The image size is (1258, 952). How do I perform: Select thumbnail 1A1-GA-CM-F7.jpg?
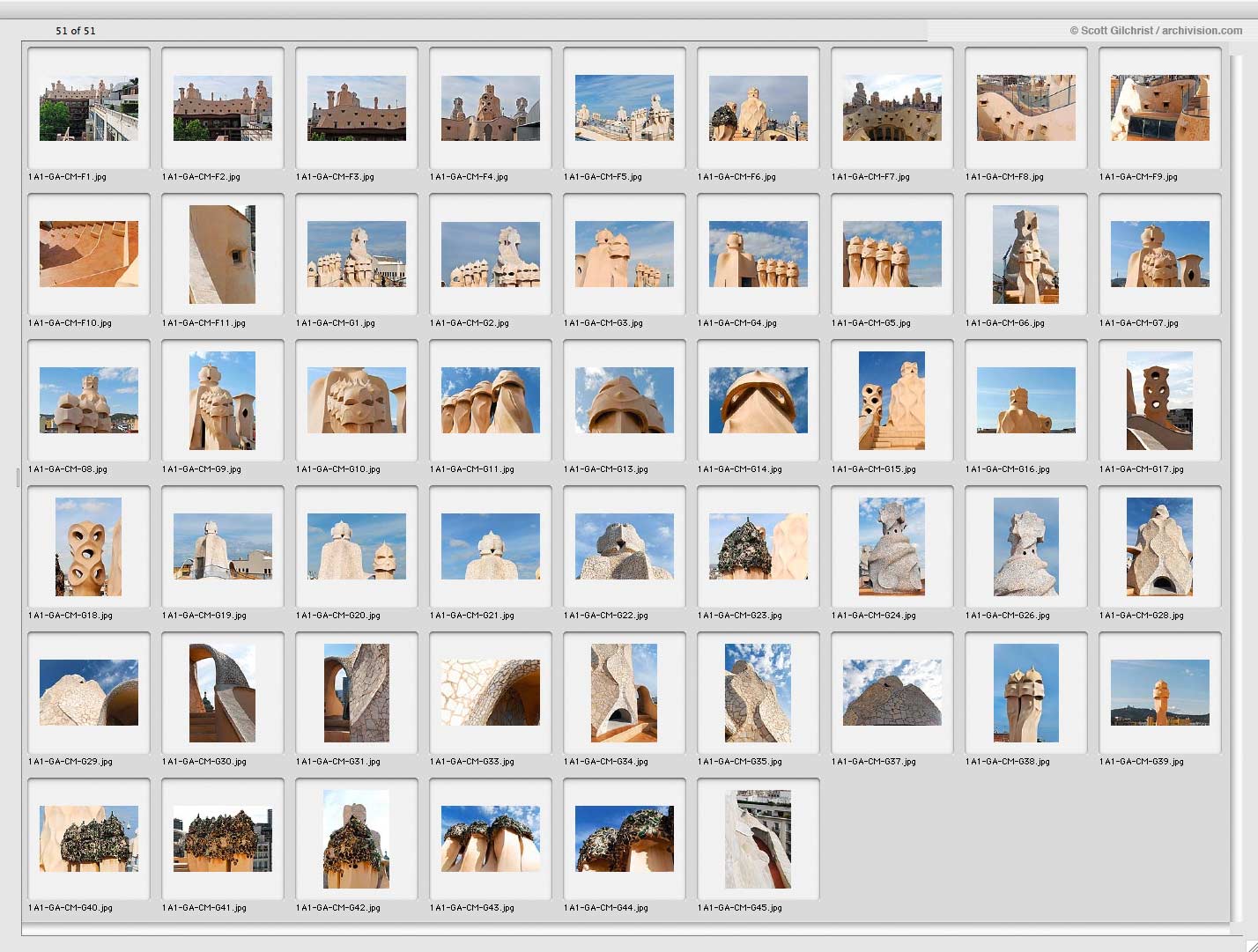(892, 108)
